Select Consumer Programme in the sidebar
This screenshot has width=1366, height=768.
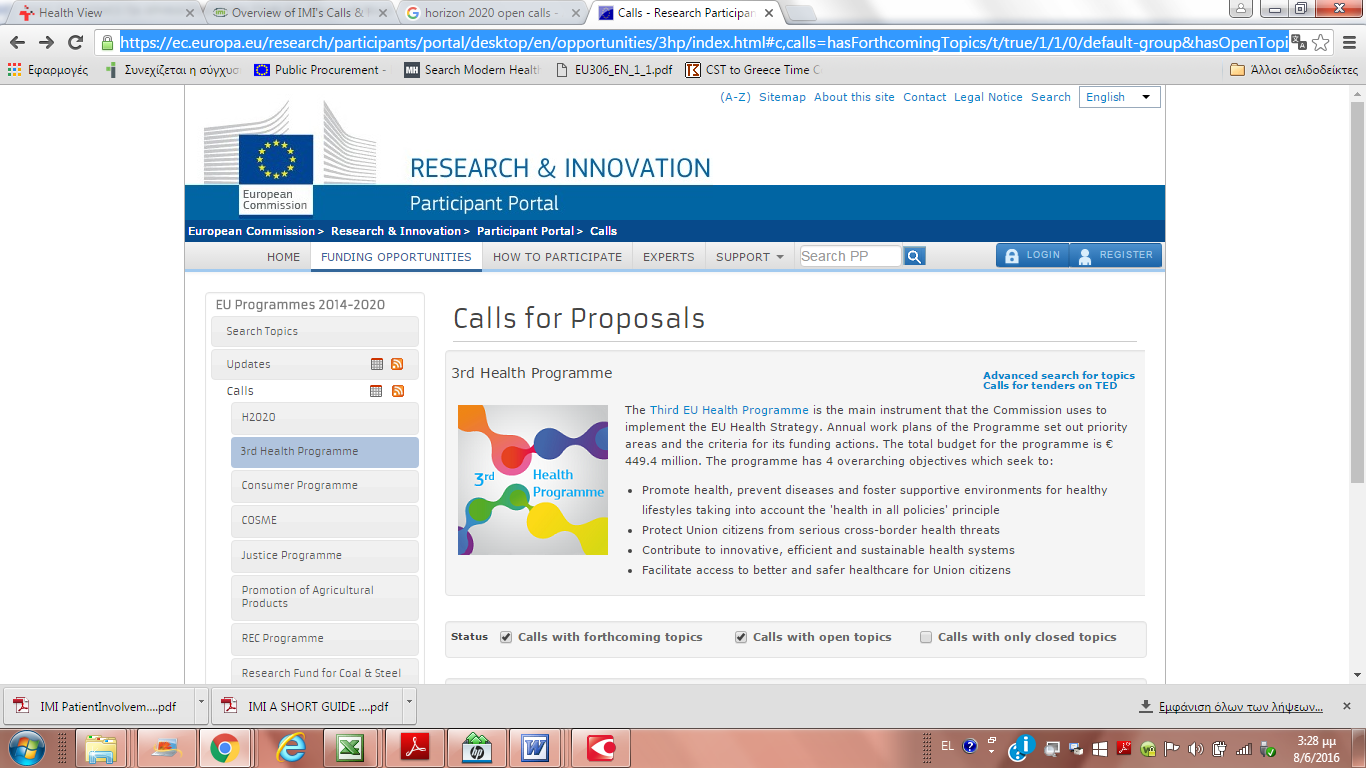click(325, 486)
